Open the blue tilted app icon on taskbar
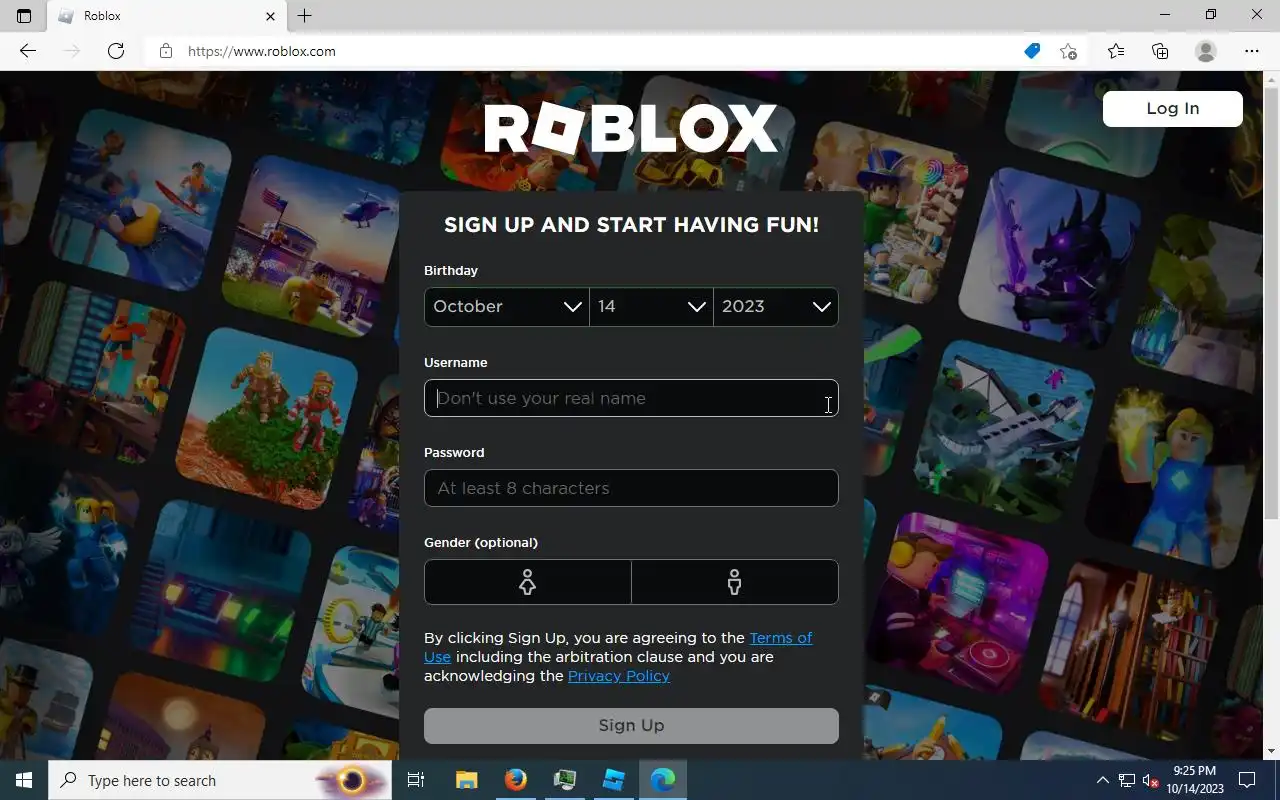The width and height of the screenshot is (1280, 800). 614,780
